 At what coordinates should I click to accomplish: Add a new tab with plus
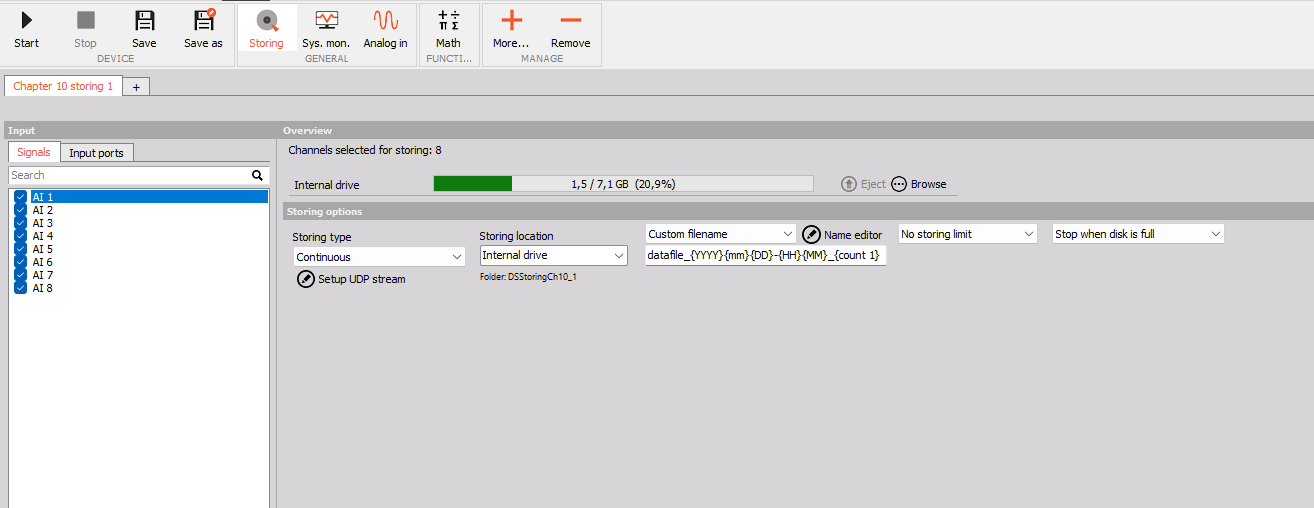136,87
